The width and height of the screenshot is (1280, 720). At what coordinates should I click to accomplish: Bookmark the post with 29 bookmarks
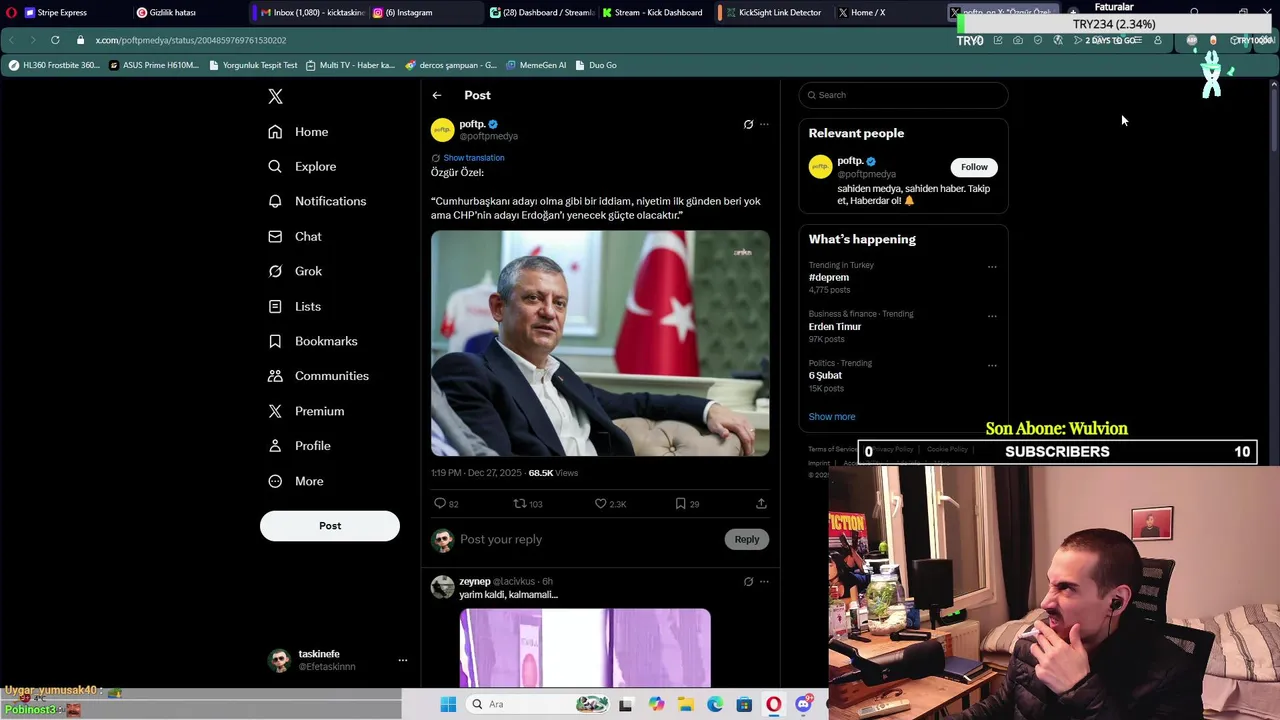(681, 504)
